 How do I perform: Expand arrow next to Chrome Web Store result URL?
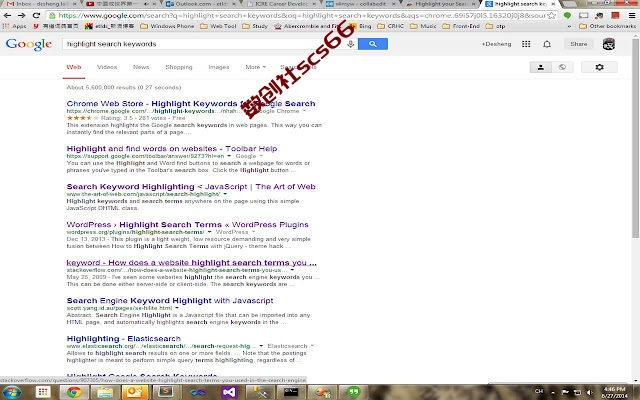(x=304, y=111)
